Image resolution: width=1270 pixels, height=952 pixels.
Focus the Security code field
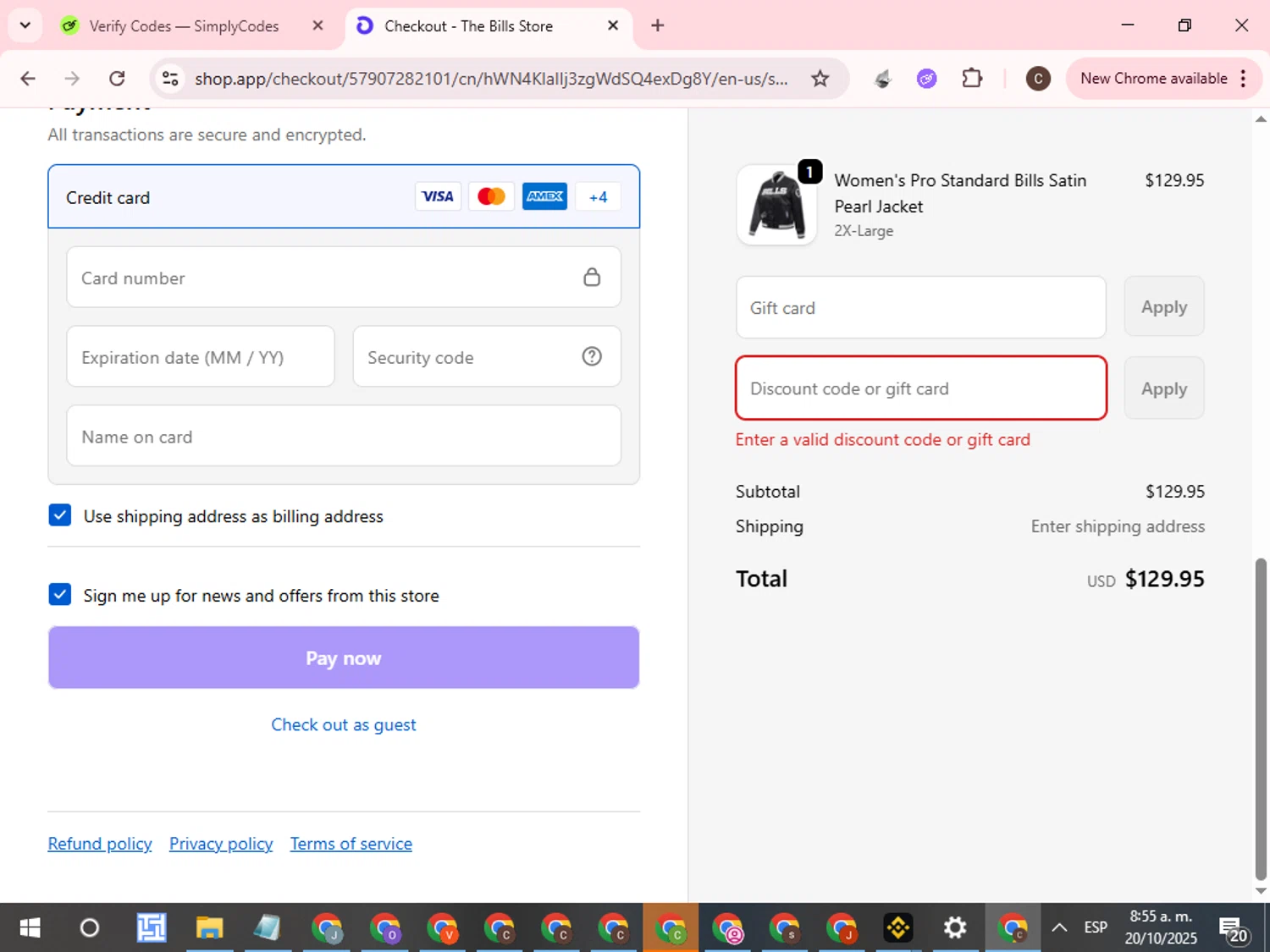coord(487,357)
